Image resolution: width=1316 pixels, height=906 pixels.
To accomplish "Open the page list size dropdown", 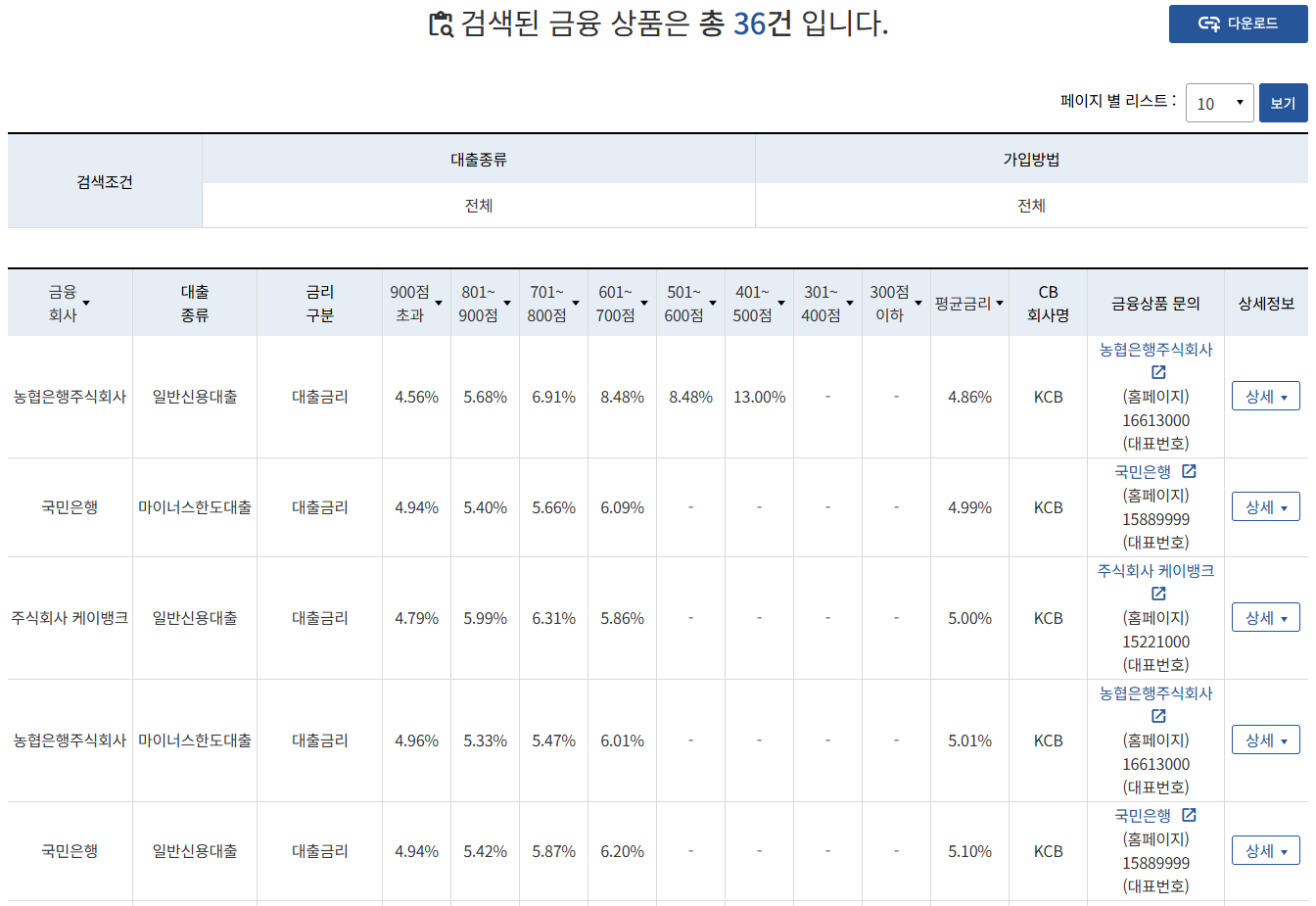I will (x=1219, y=103).
